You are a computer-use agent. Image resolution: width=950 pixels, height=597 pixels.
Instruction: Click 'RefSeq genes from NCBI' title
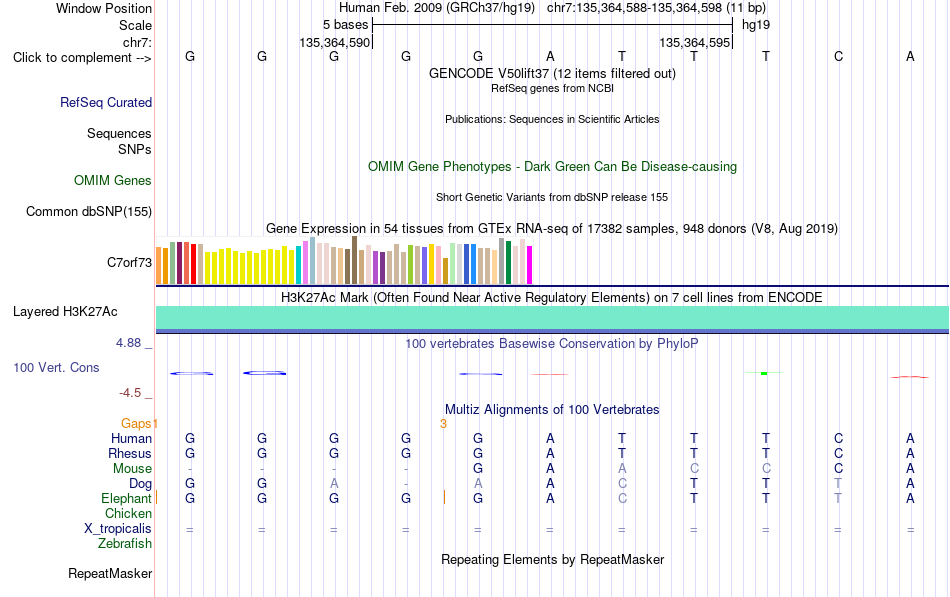[552, 88]
